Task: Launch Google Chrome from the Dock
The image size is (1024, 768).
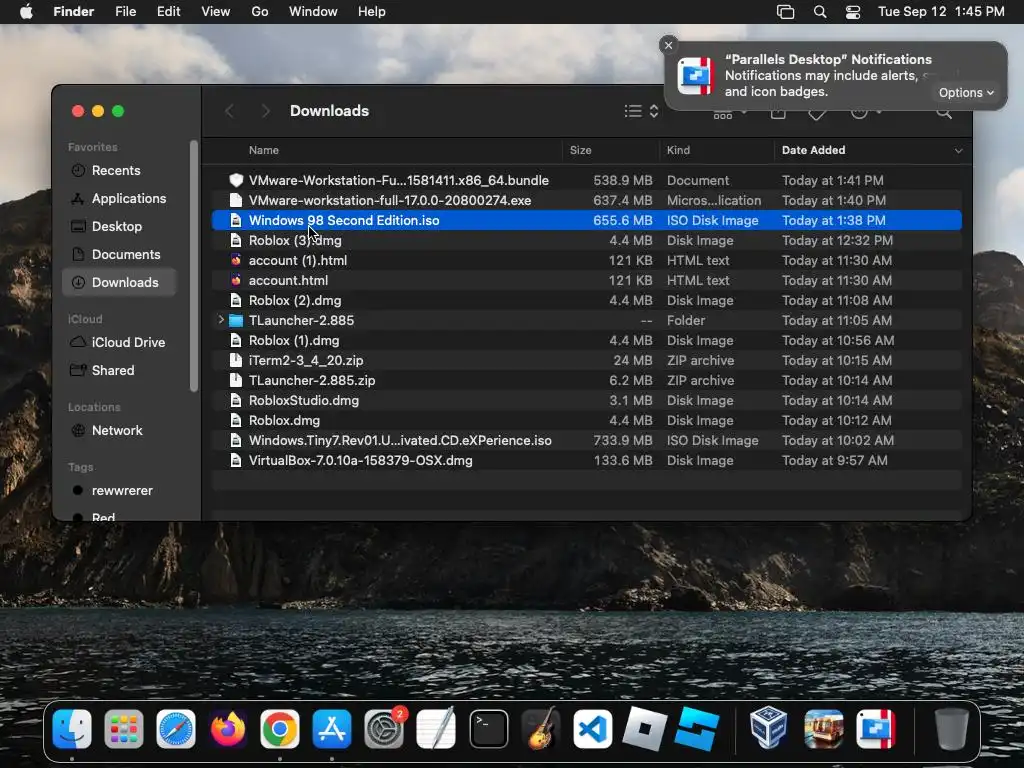Action: [280, 728]
